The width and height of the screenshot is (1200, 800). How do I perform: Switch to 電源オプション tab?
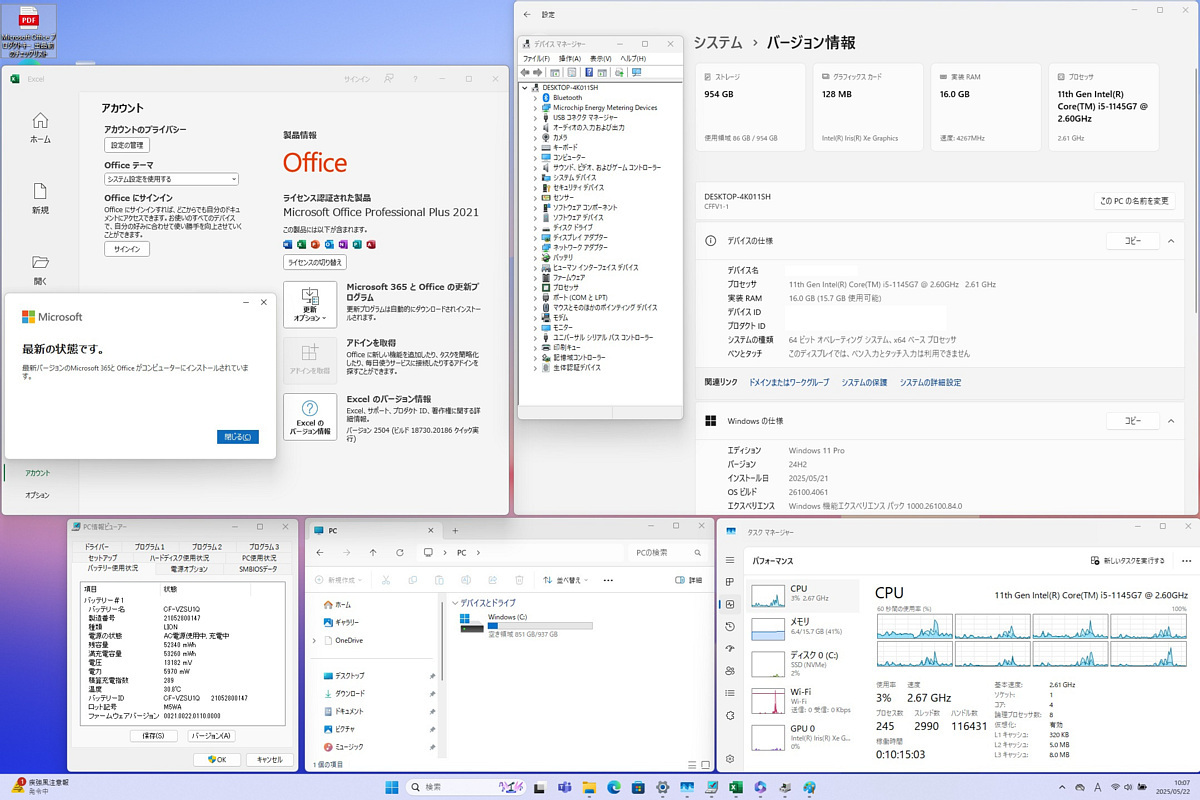(x=189, y=568)
